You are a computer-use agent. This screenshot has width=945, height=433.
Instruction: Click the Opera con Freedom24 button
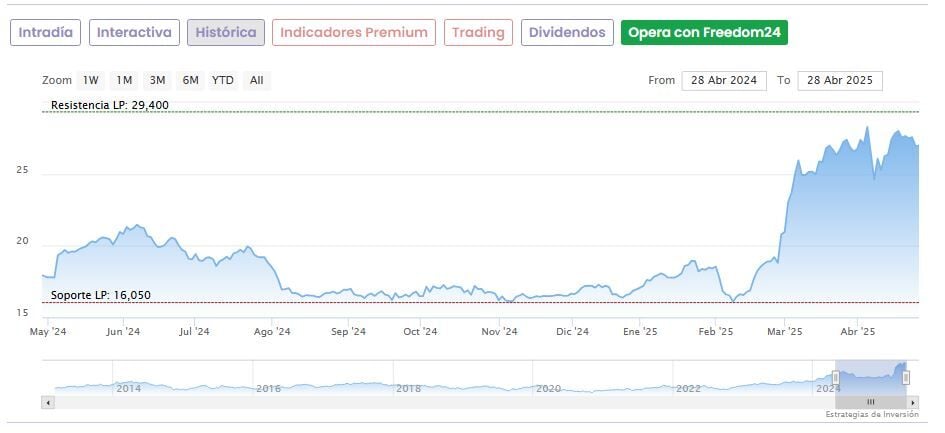tap(704, 32)
